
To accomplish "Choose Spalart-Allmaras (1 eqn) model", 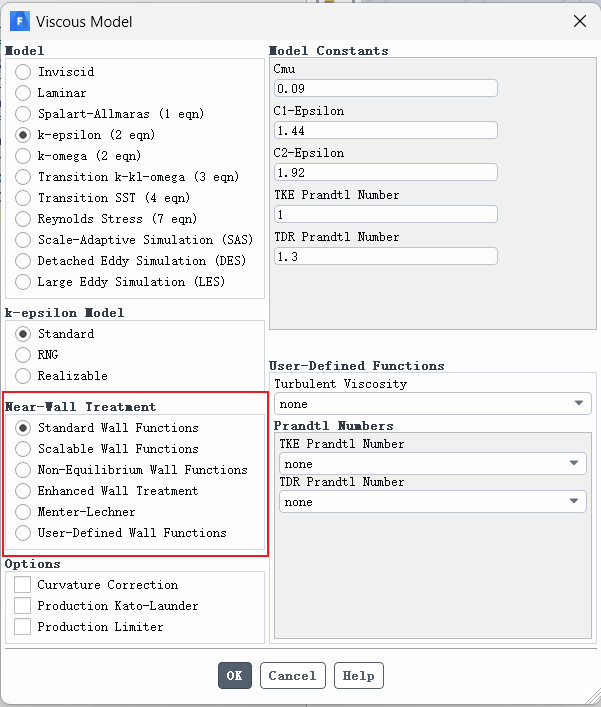I will pyautogui.click(x=23, y=114).
